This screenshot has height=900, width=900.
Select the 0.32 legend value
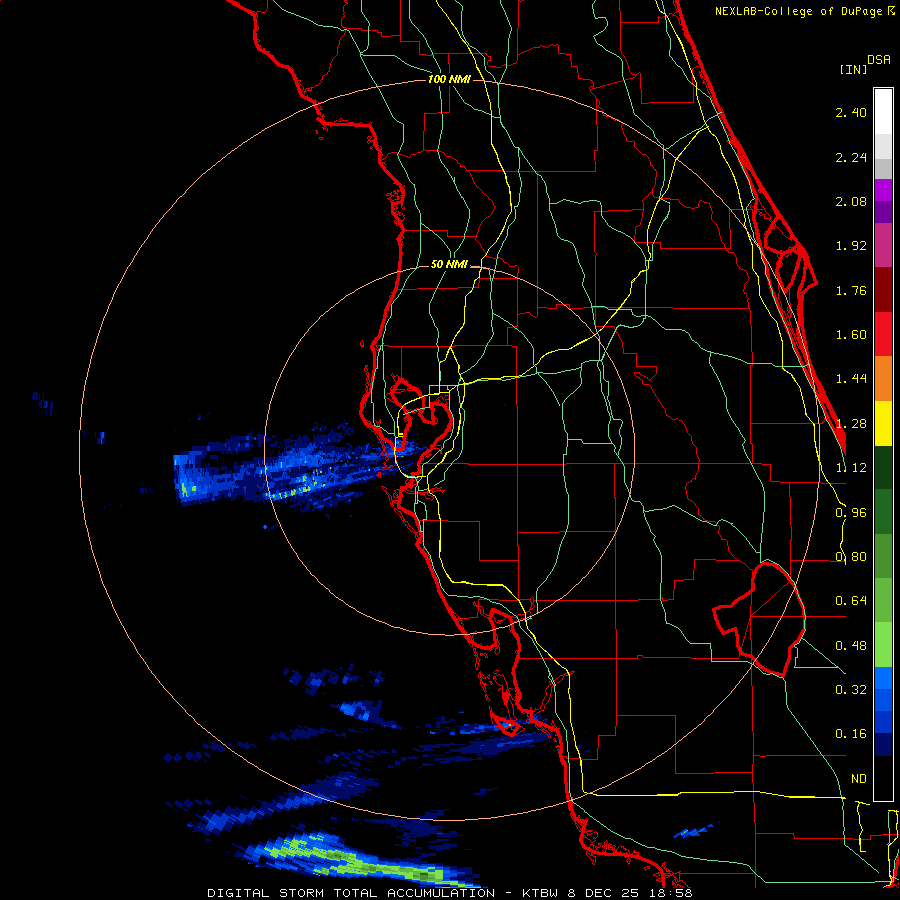click(x=851, y=690)
